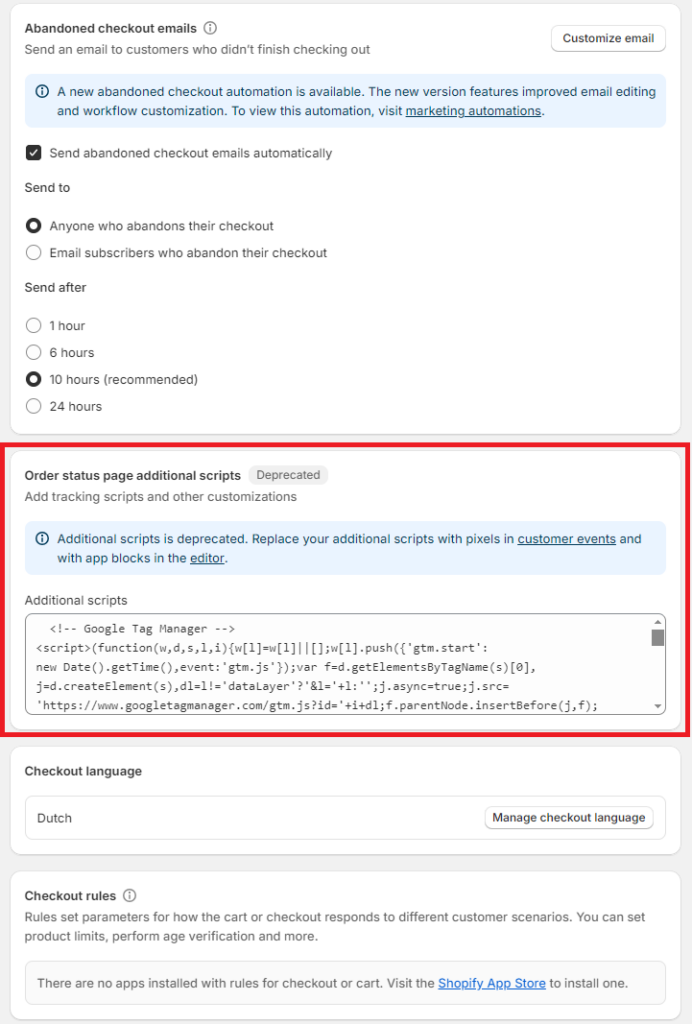
Task: Click Manage checkout language
Action: (569, 817)
